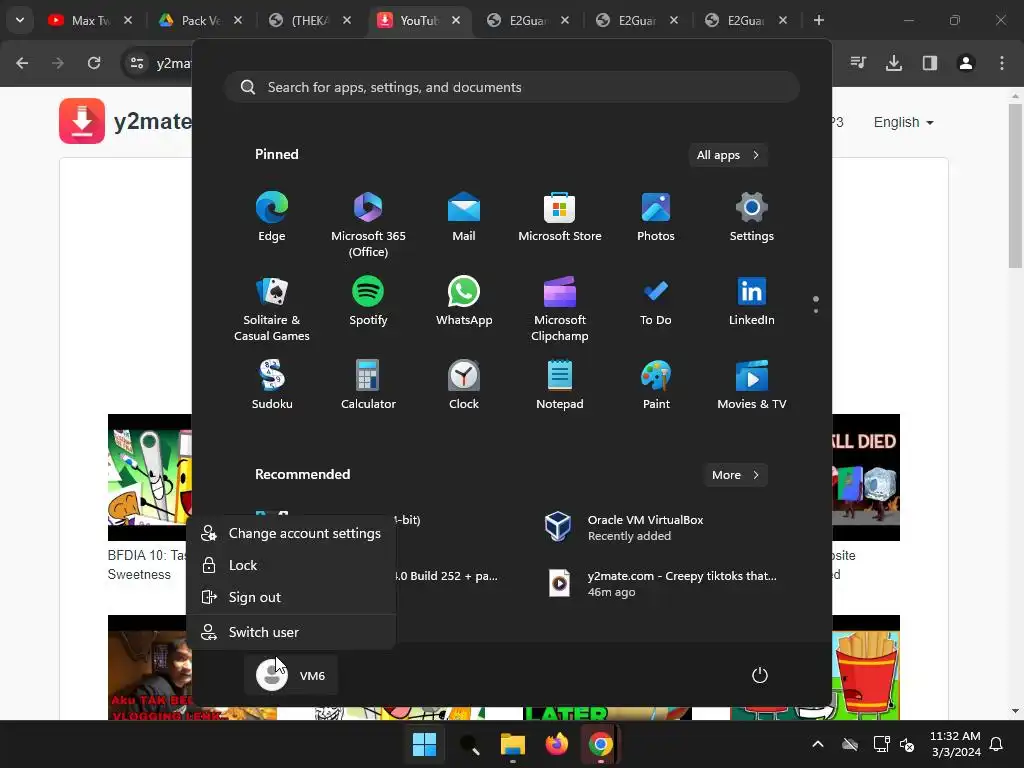Toggle Chrome side panel icon

coord(930,63)
